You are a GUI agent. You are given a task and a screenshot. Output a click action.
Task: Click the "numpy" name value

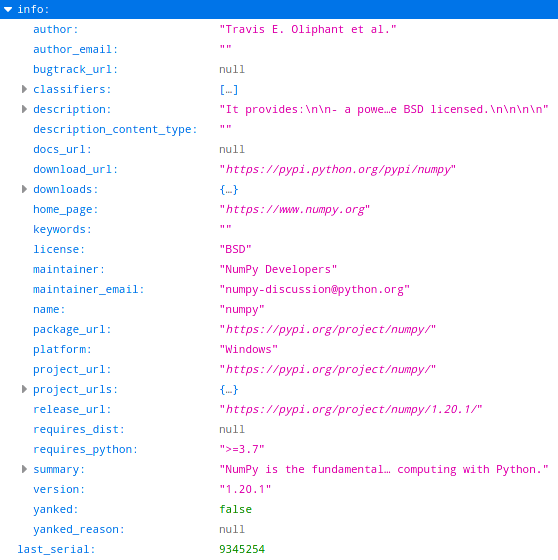point(242,309)
